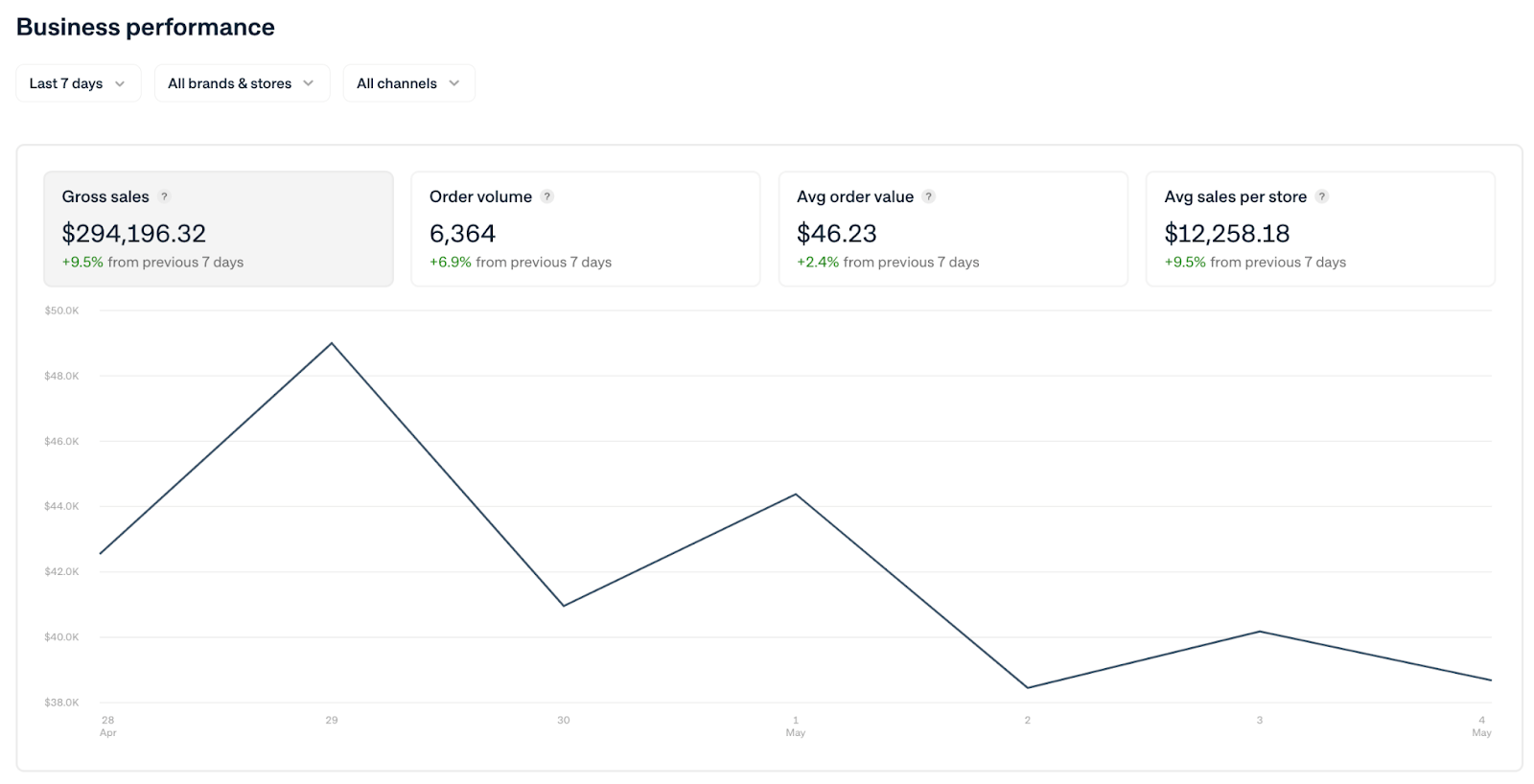Click the 28 Apr x-axis label
Viewport: 1534px width, 784px height.
point(107,726)
